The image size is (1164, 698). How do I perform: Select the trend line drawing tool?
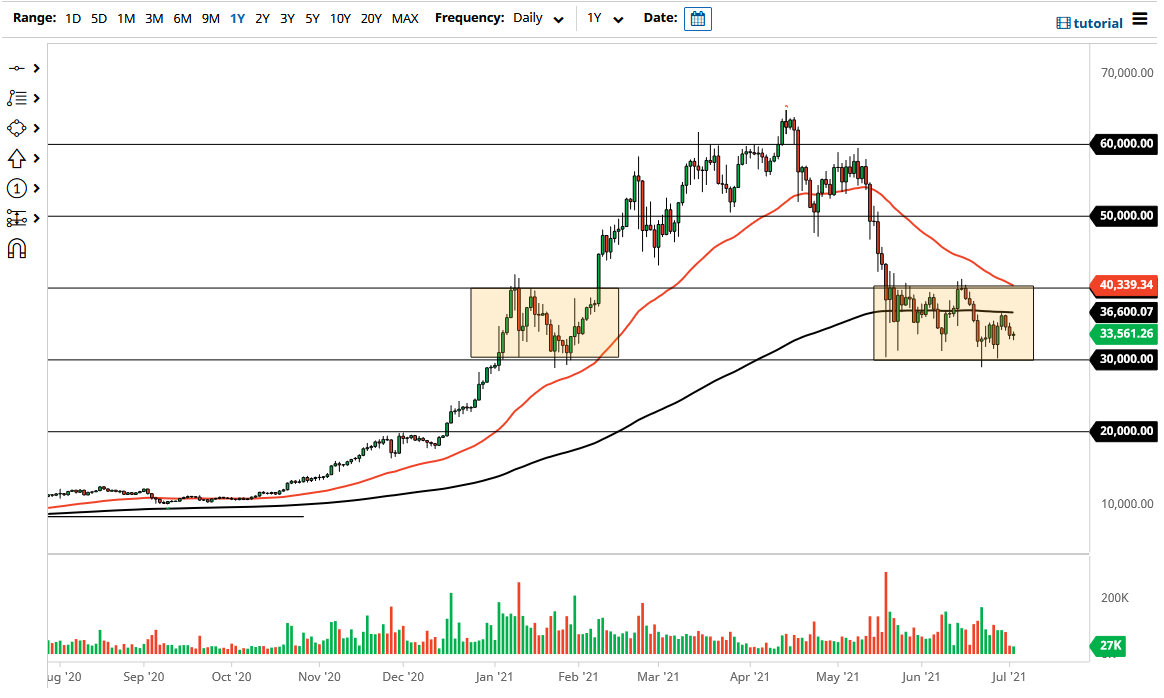pyautogui.click(x=16, y=68)
